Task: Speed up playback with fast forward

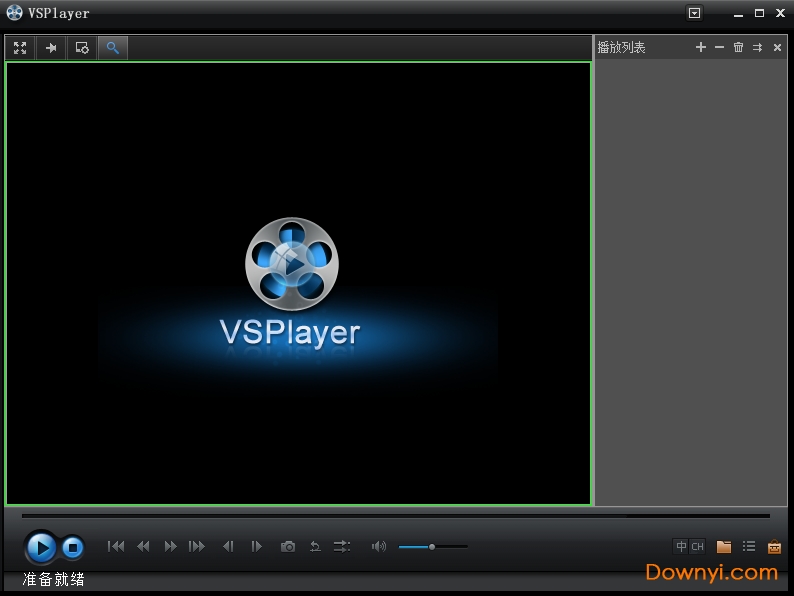Action: click(x=171, y=546)
